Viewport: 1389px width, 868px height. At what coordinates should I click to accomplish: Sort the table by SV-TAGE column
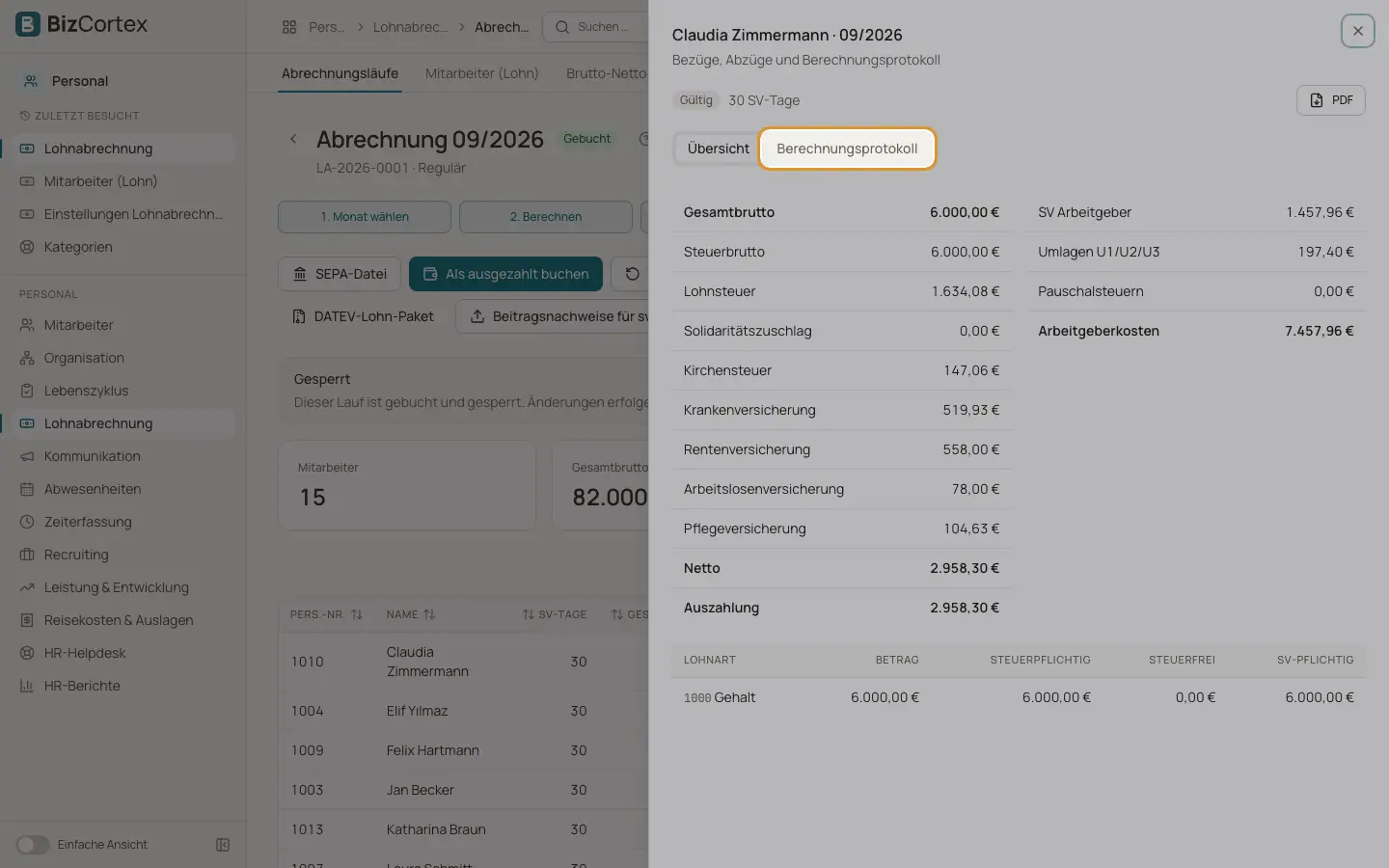click(555, 614)
